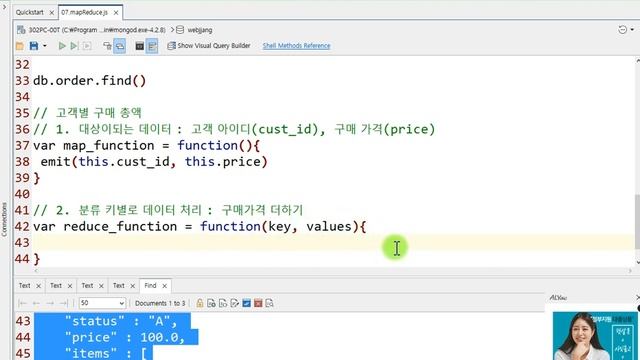Toggle the highlighted blue refresh-tab icon
This screenshot has width=640, height=360.
point(120,46)
